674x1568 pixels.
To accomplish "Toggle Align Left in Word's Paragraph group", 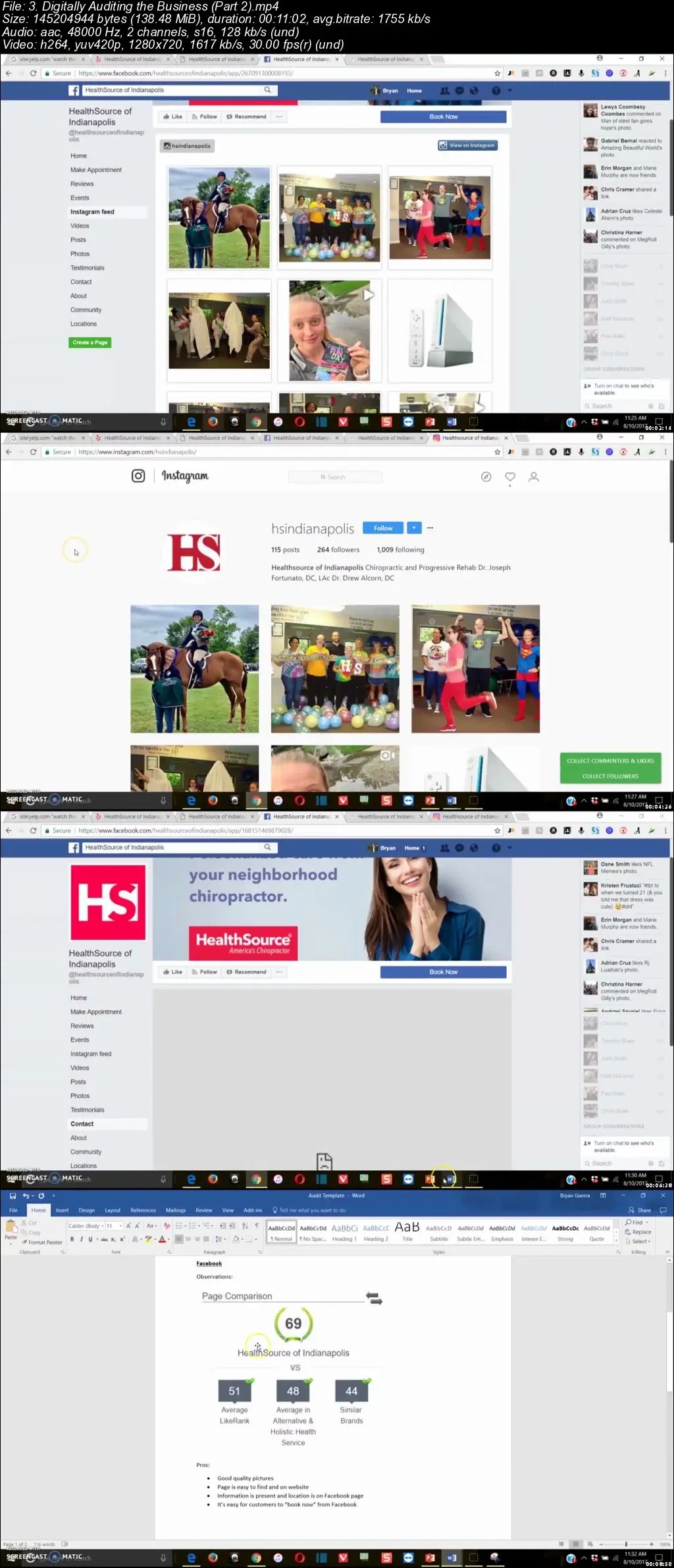I will (179, 1239).
